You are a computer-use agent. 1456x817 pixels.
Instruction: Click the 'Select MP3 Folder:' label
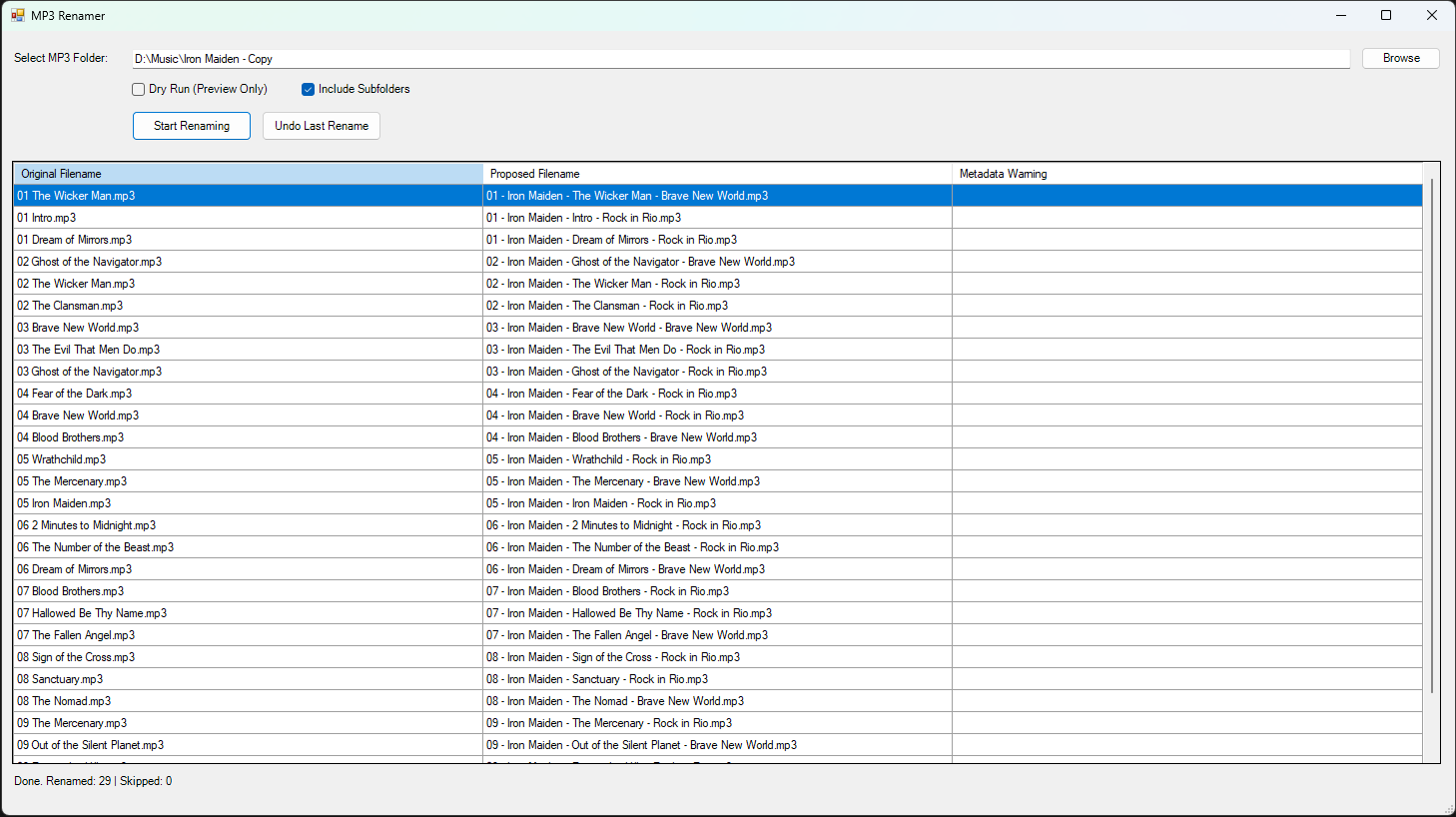[x=61, y=58]
